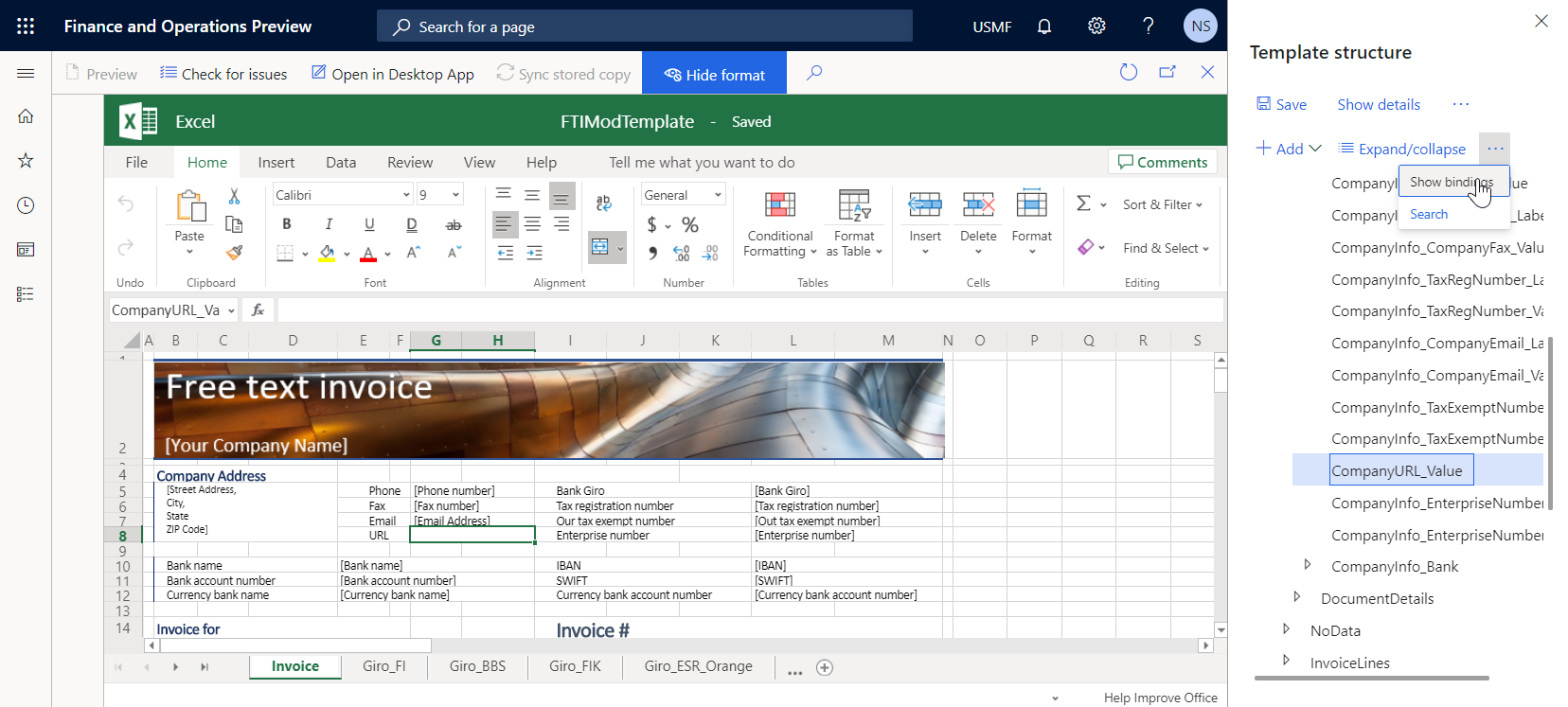
Task: Click the Search for a page field
Action: pos(645,27)
